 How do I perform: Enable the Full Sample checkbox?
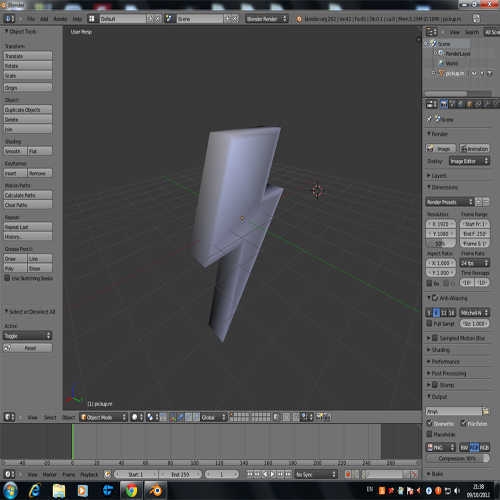(x=430, y=323)
